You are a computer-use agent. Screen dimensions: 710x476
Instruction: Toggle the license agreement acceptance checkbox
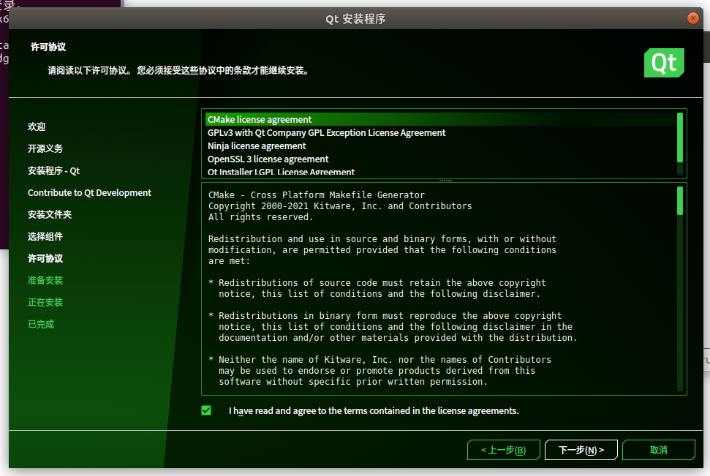click(206, 411)
